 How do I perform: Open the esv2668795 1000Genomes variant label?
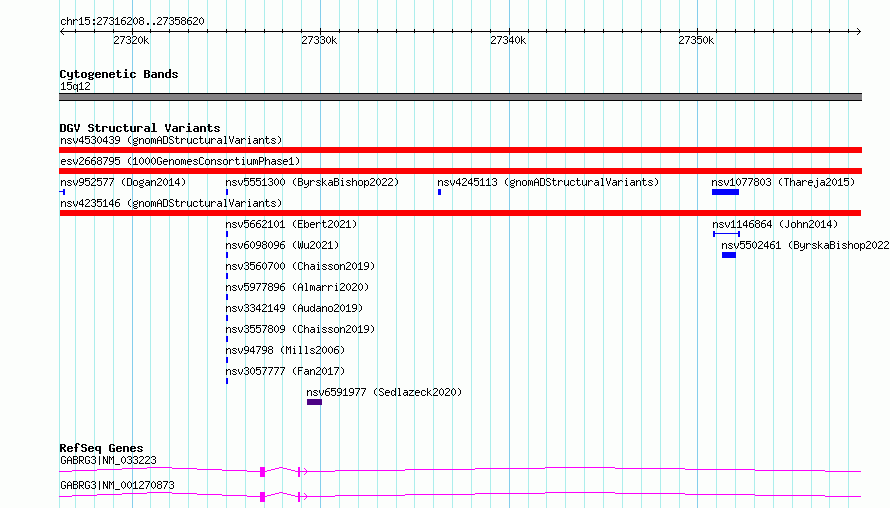tap(180, 161)
